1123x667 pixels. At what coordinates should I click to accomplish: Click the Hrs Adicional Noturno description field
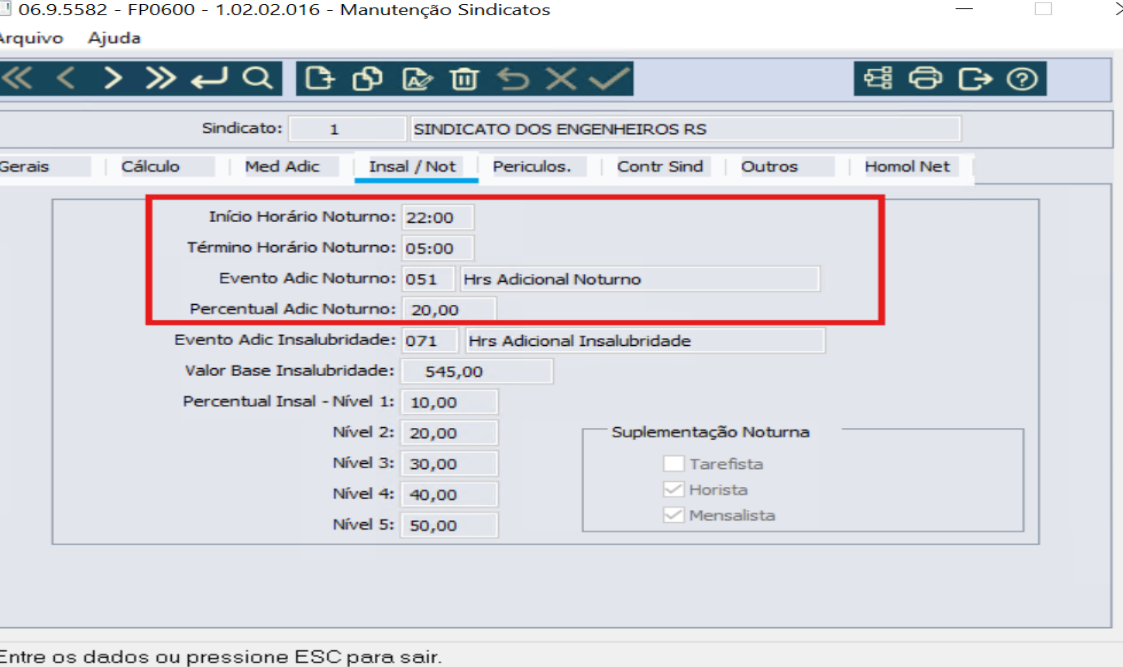click(x=640, y=279)
